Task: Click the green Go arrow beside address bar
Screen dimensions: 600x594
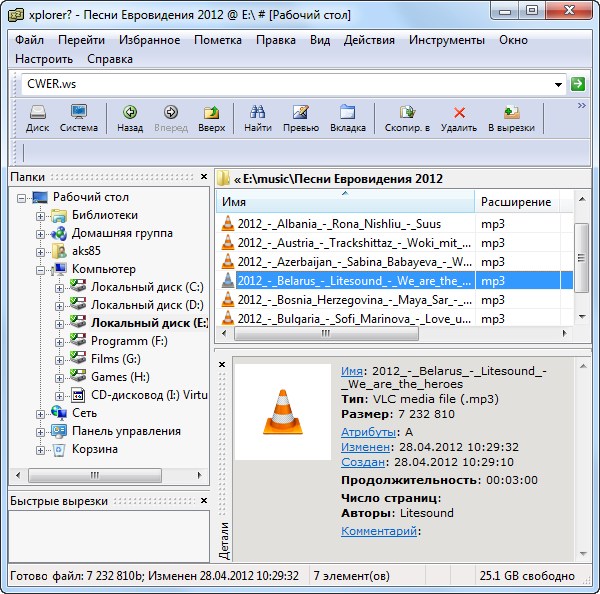Action: tap(577, 84)
